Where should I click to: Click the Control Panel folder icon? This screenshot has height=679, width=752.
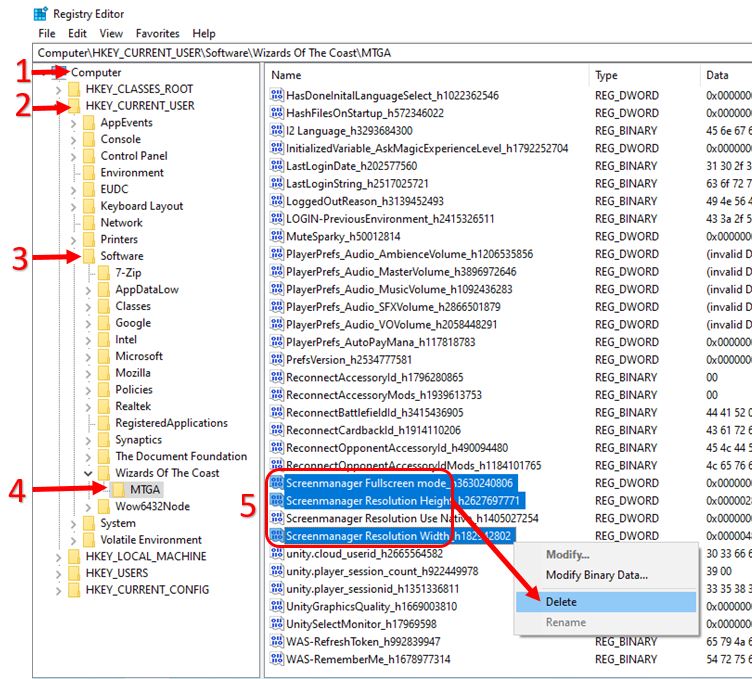89,156
